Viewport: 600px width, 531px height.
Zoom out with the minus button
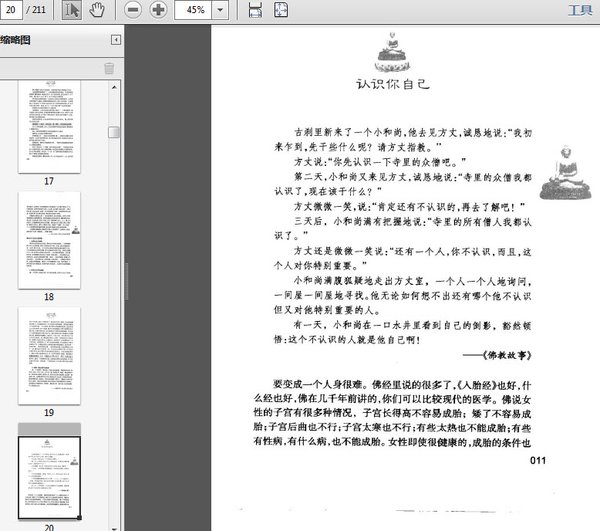click(x=133, y=10)
